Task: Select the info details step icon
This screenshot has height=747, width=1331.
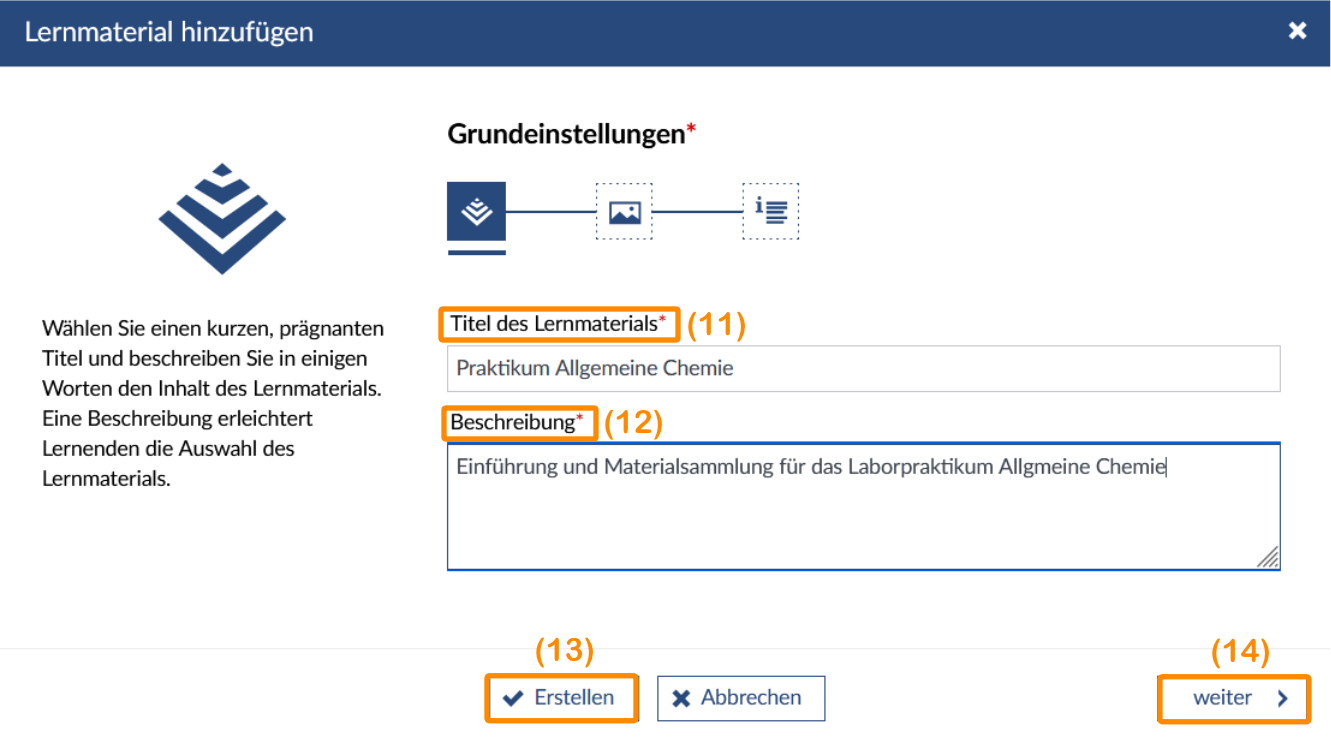Action: (x=770, y=211)
